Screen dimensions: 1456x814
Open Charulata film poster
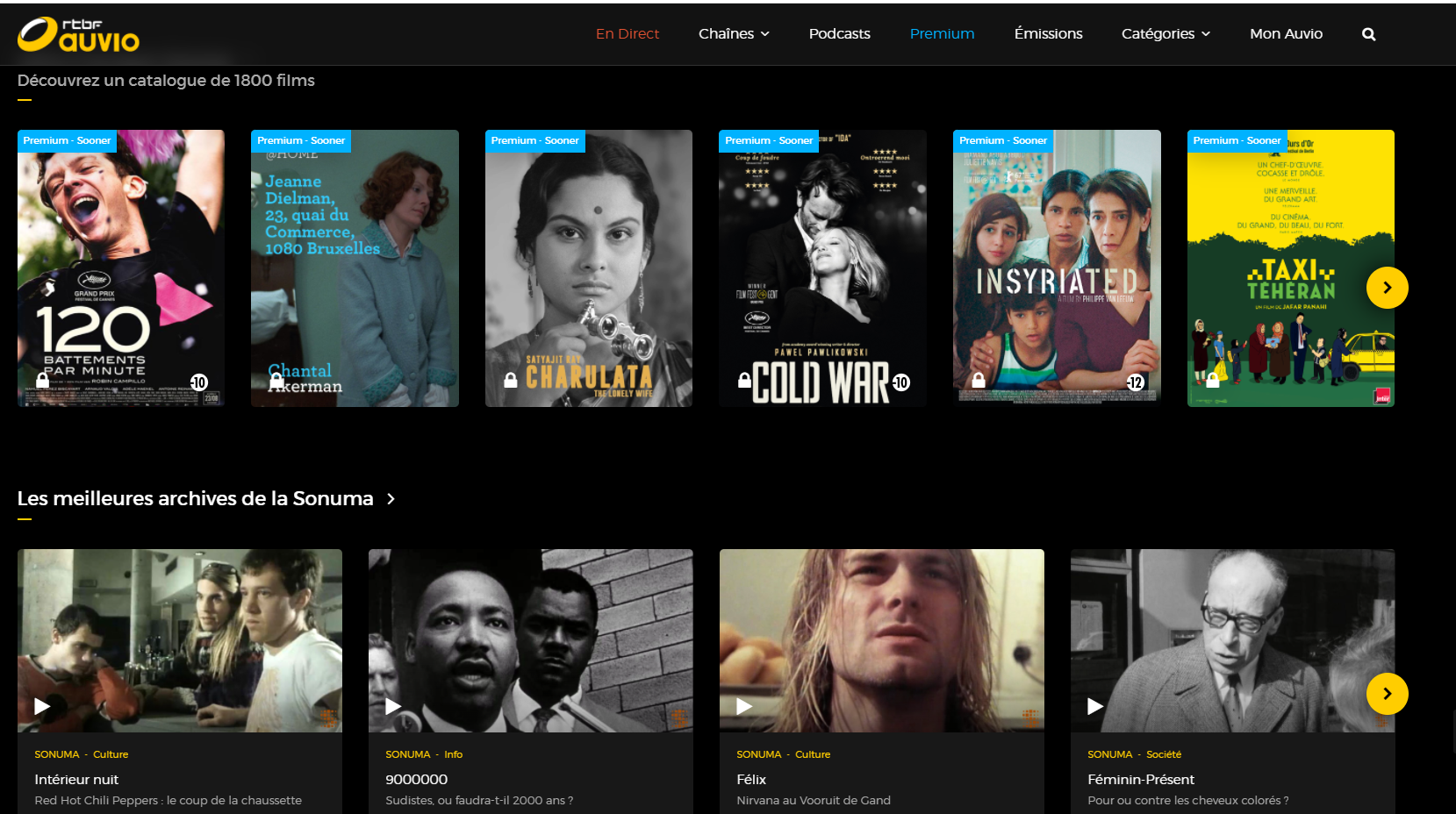coord(589,268)
